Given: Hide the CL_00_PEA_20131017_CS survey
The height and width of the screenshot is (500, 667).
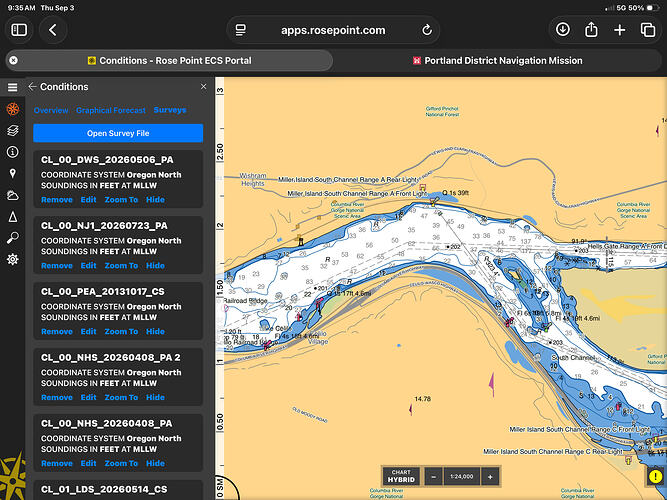Looking at the screenshot, I should 155,331.
